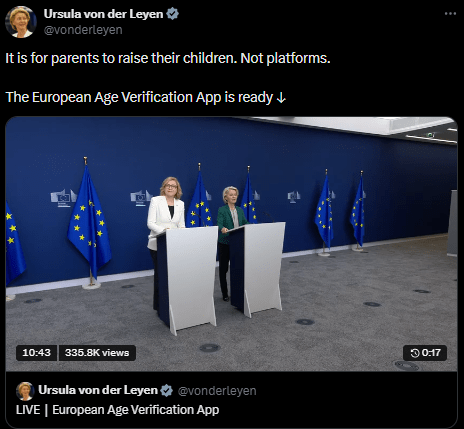Screen dimensions: 464x429
Task: Open the LIVE | European Age Verification App title
Action: pos(117,410)
